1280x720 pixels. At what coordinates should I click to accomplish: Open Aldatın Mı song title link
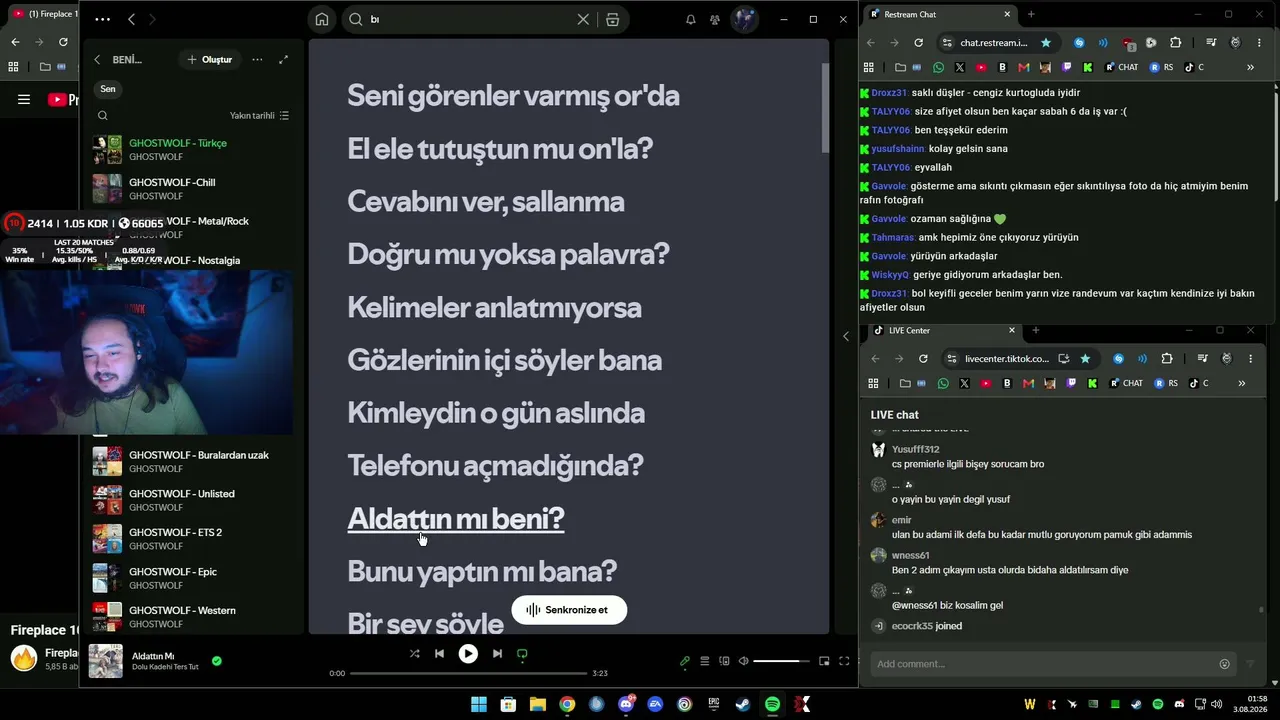pos(153,656)
